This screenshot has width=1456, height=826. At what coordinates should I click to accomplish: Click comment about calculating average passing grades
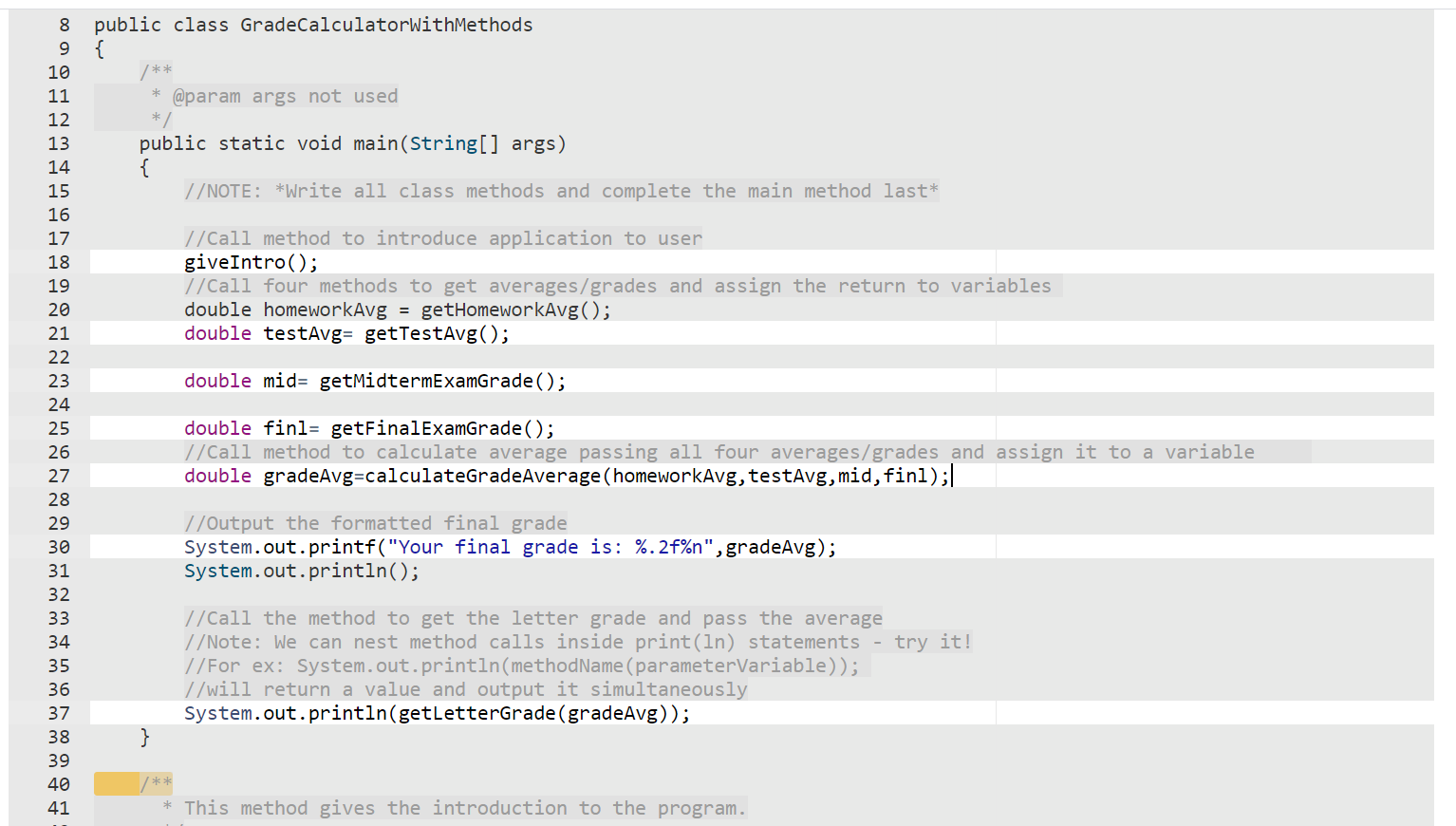719,452
